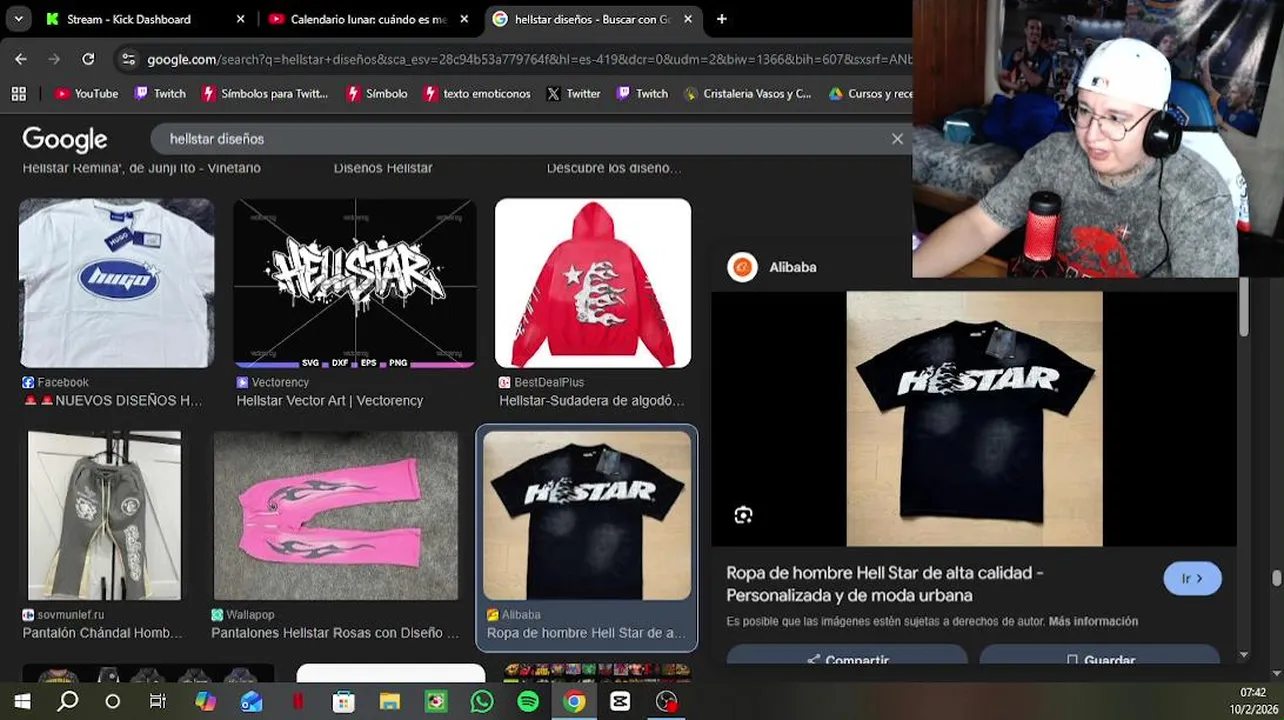Click the address bar URL
This screenshot has height=720, width=1284.
529,59
